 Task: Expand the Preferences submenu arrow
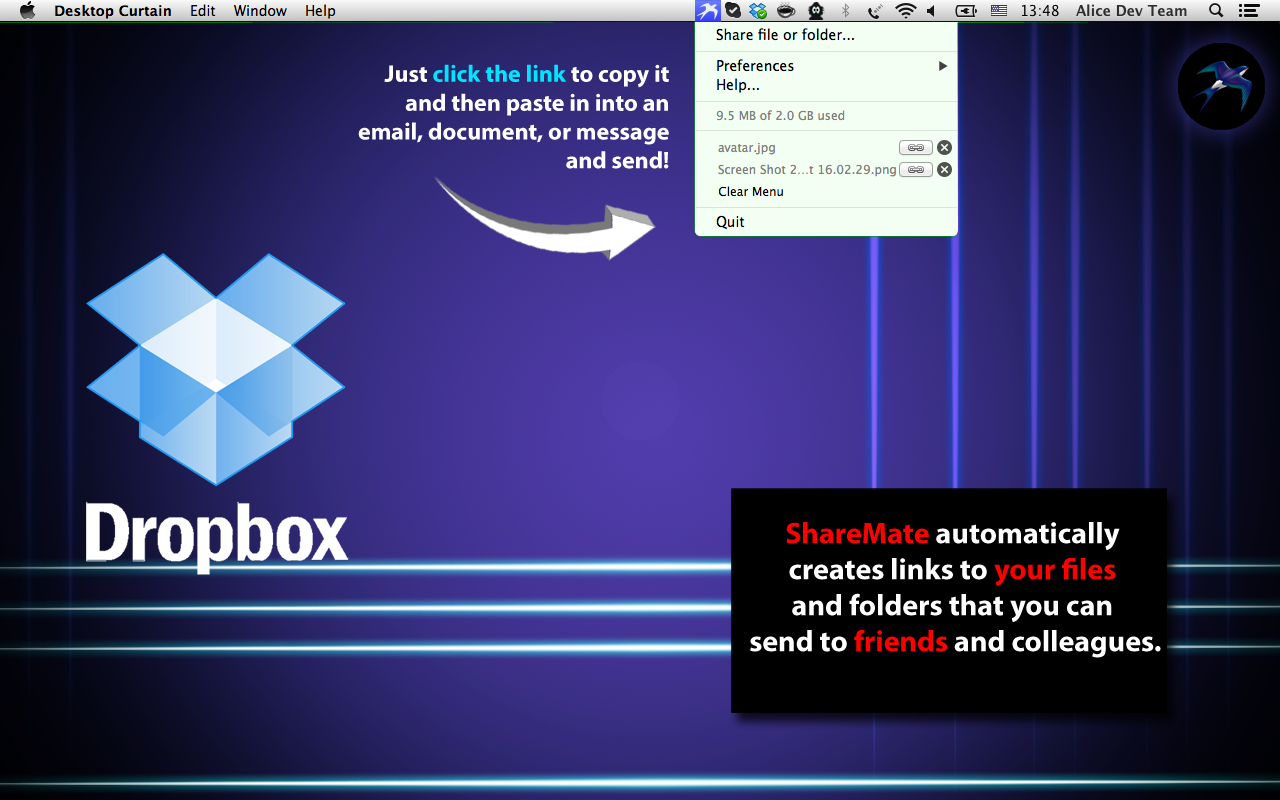(942, 66)
